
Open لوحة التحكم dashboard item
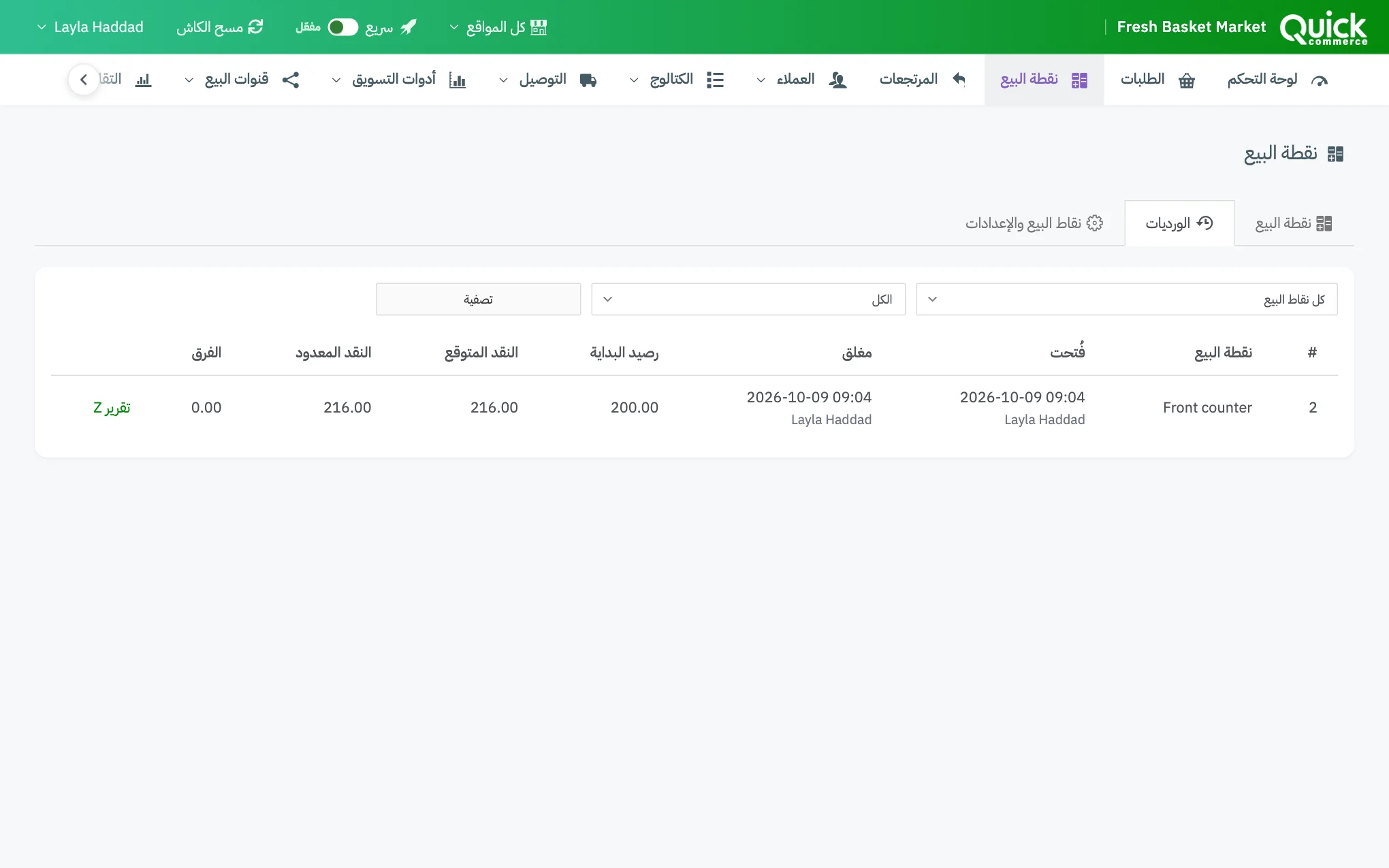click(1278, 80)
